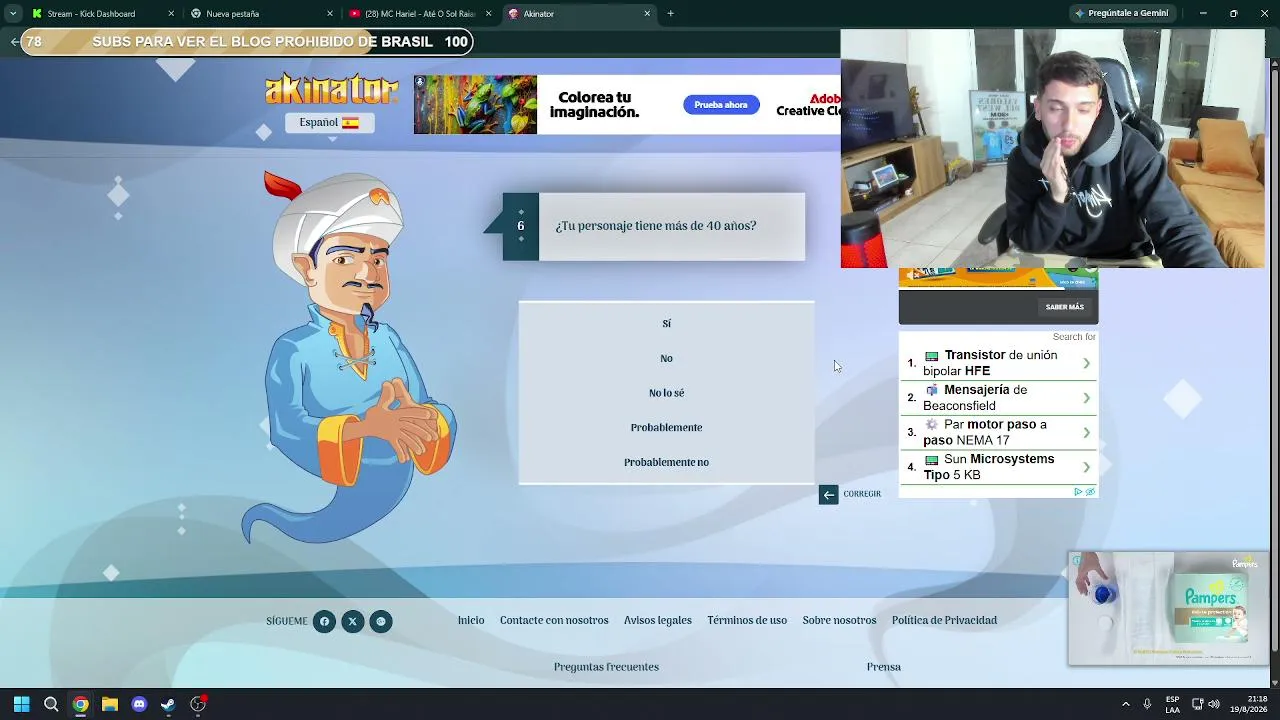
Task: Open the ESP LAA keyboard language indicator
Action: point(1172,704)
